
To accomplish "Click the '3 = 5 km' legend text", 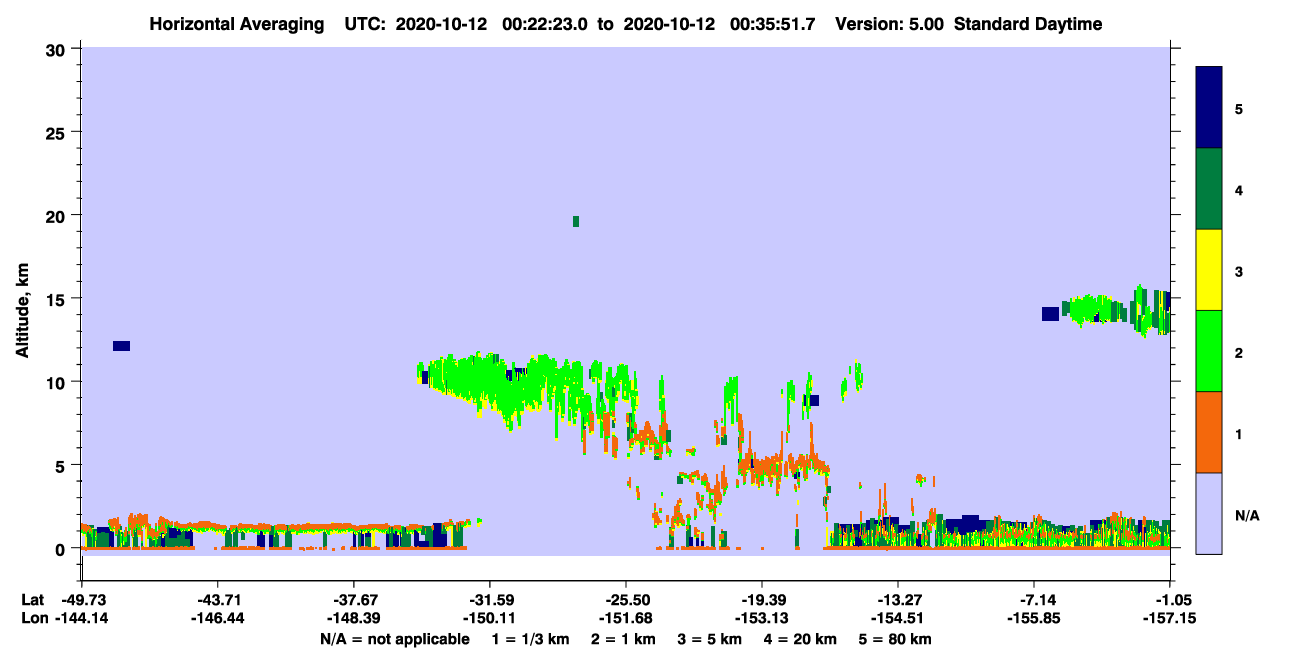I will point(708,638).
